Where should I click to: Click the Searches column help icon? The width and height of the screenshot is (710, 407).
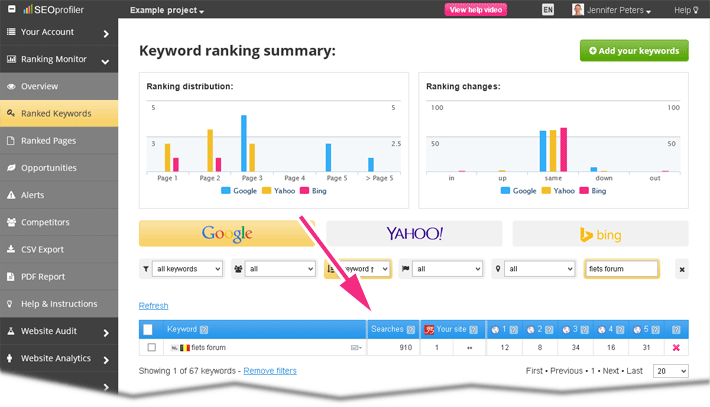(x=410, y=329)
